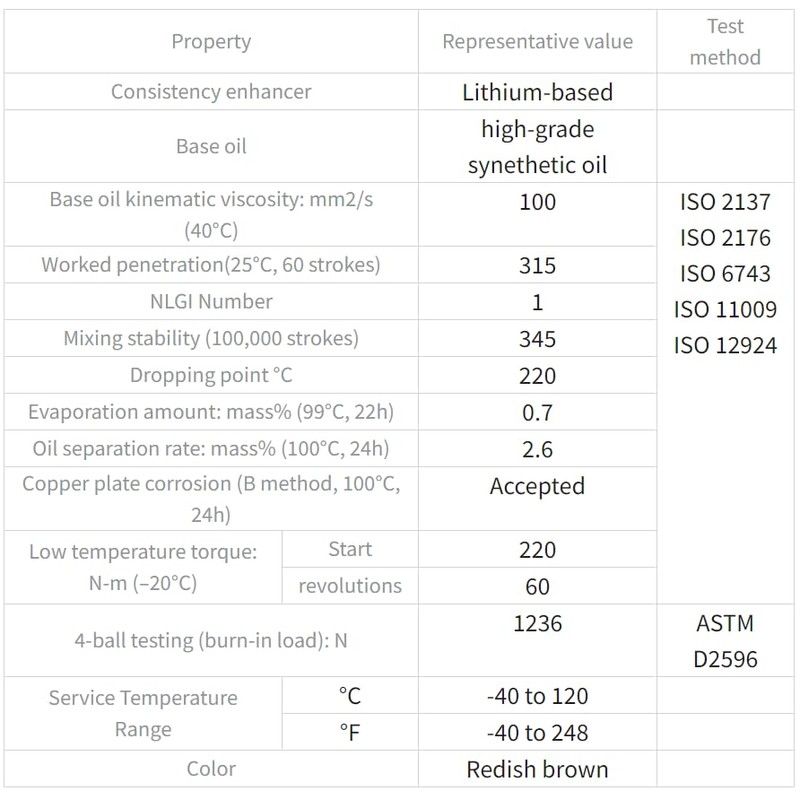Select the Representative value header cell
This screenshot has height=800, width=800.
pyautogui.click(x=537, y=42)
